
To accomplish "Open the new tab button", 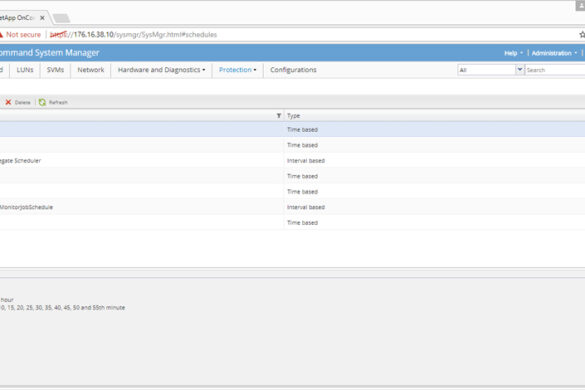I will pyautogui.click(x=61, y=18).
